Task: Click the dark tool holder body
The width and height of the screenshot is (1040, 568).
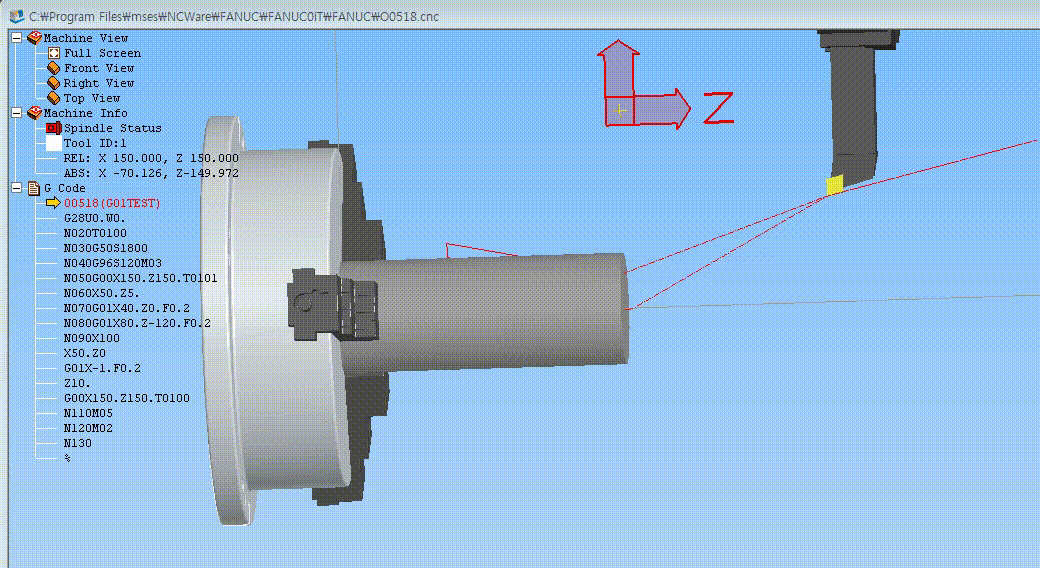Action: point(854,106)
